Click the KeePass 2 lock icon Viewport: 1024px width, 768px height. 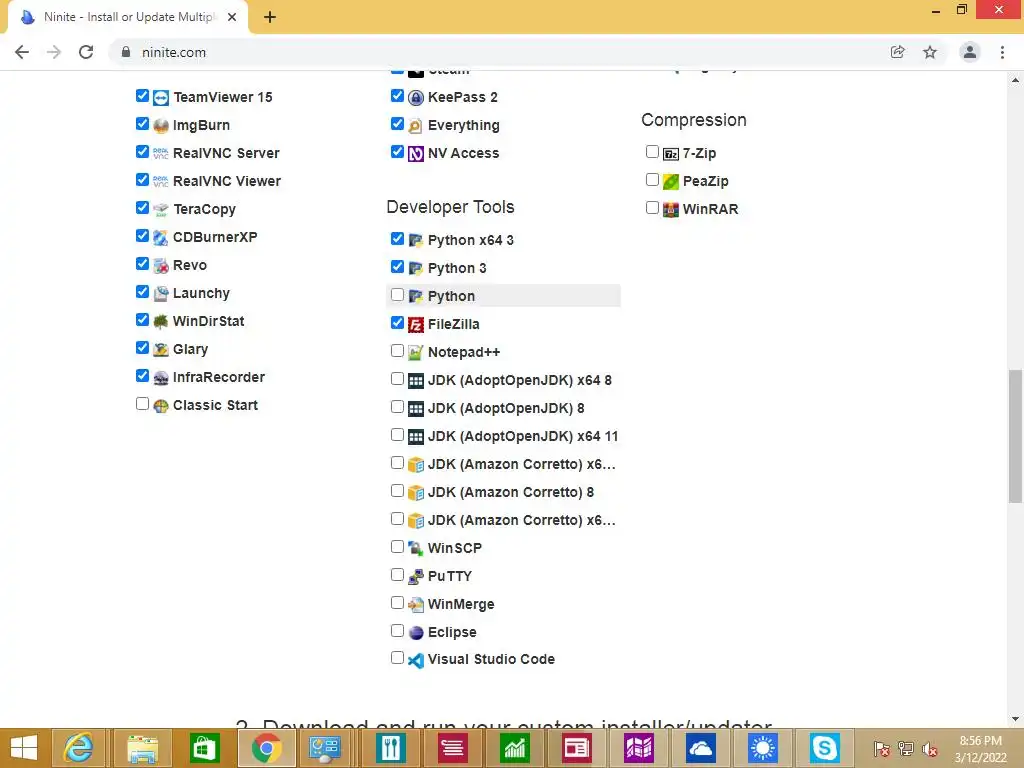pyautogui.click(x=416, y=98)
